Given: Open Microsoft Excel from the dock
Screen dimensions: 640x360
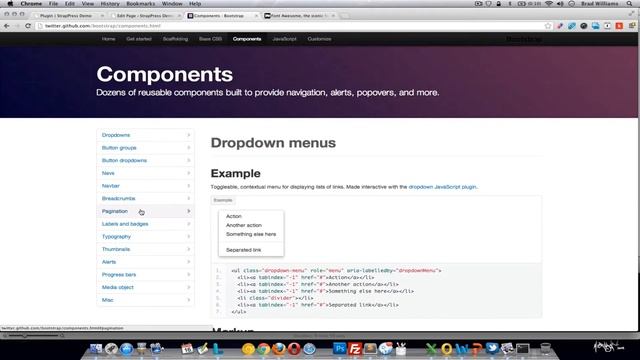Looking at the screenshot, I should point(431,349).
